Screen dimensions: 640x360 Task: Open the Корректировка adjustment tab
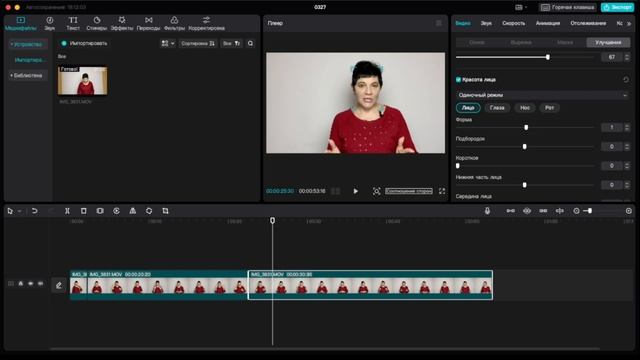click(207, 24)
